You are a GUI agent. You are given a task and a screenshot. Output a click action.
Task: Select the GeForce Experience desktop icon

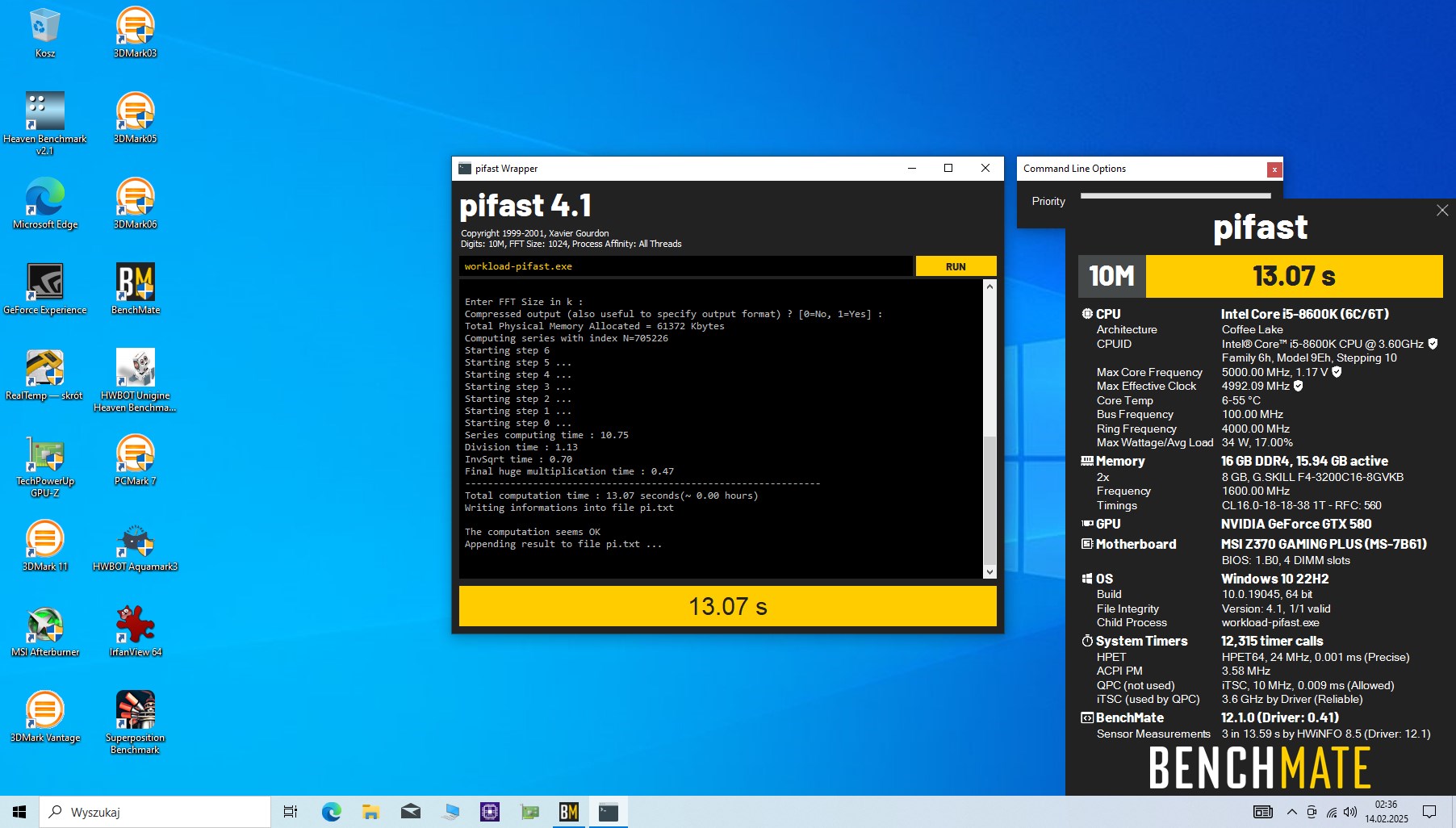click(x=44, y=290)
